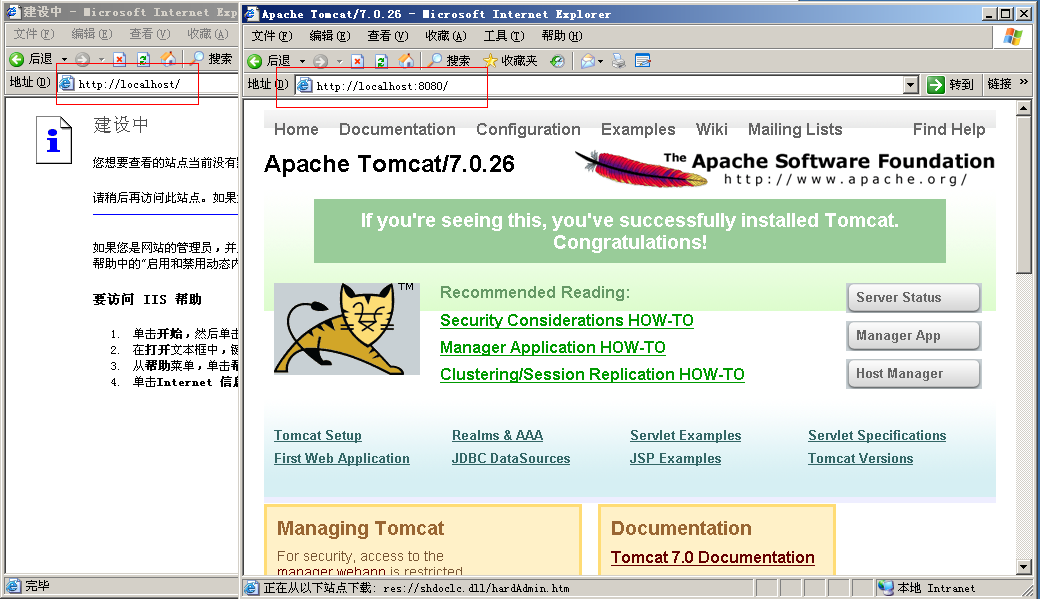
Task: Click Refresh icon in 建设中 window
Action: coord(143,60)
